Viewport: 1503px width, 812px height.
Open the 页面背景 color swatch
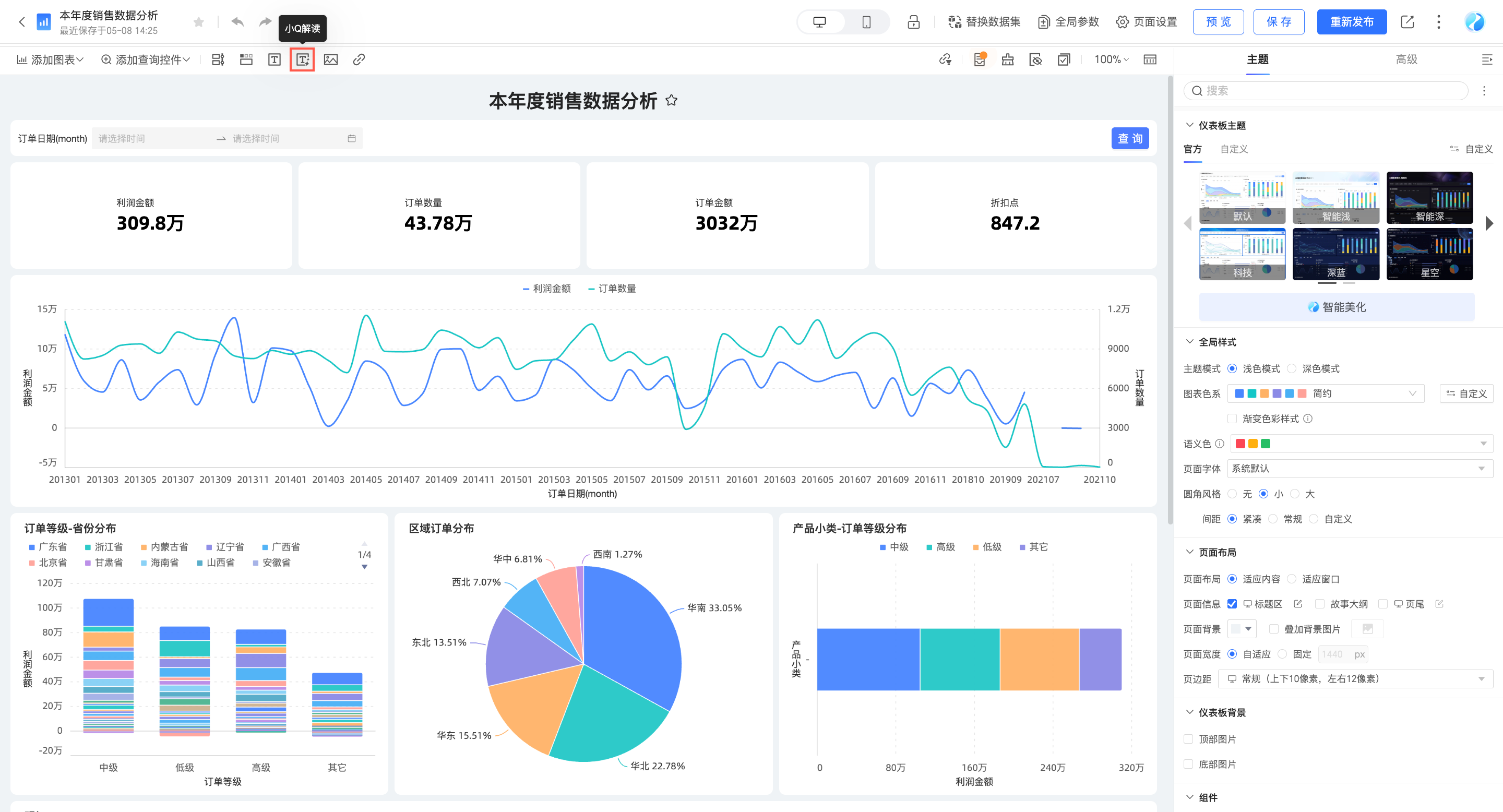pos(1241,629)
